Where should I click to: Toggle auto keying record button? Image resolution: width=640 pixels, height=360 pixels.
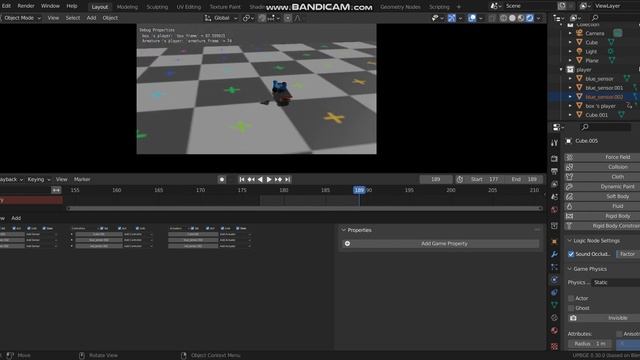click(222, 179)
